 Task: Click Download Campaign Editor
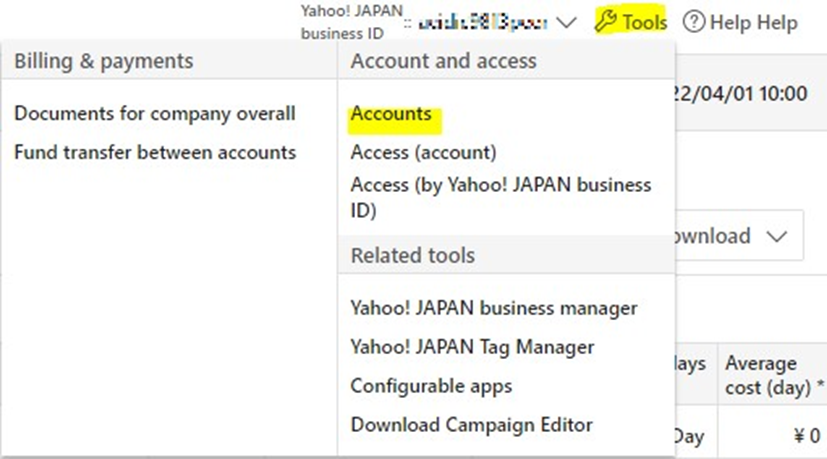click(x=471, y=425)
